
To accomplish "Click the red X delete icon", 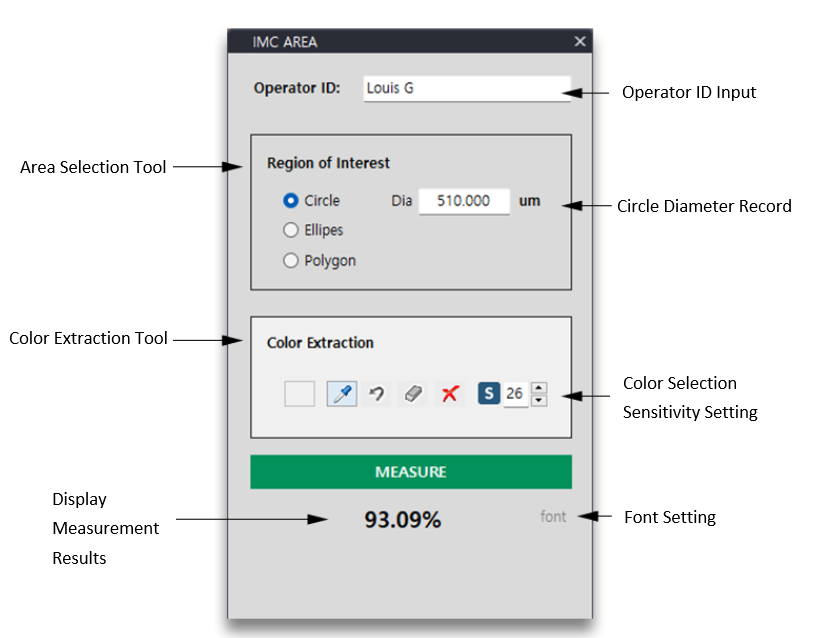I will (x=450, y=394).
